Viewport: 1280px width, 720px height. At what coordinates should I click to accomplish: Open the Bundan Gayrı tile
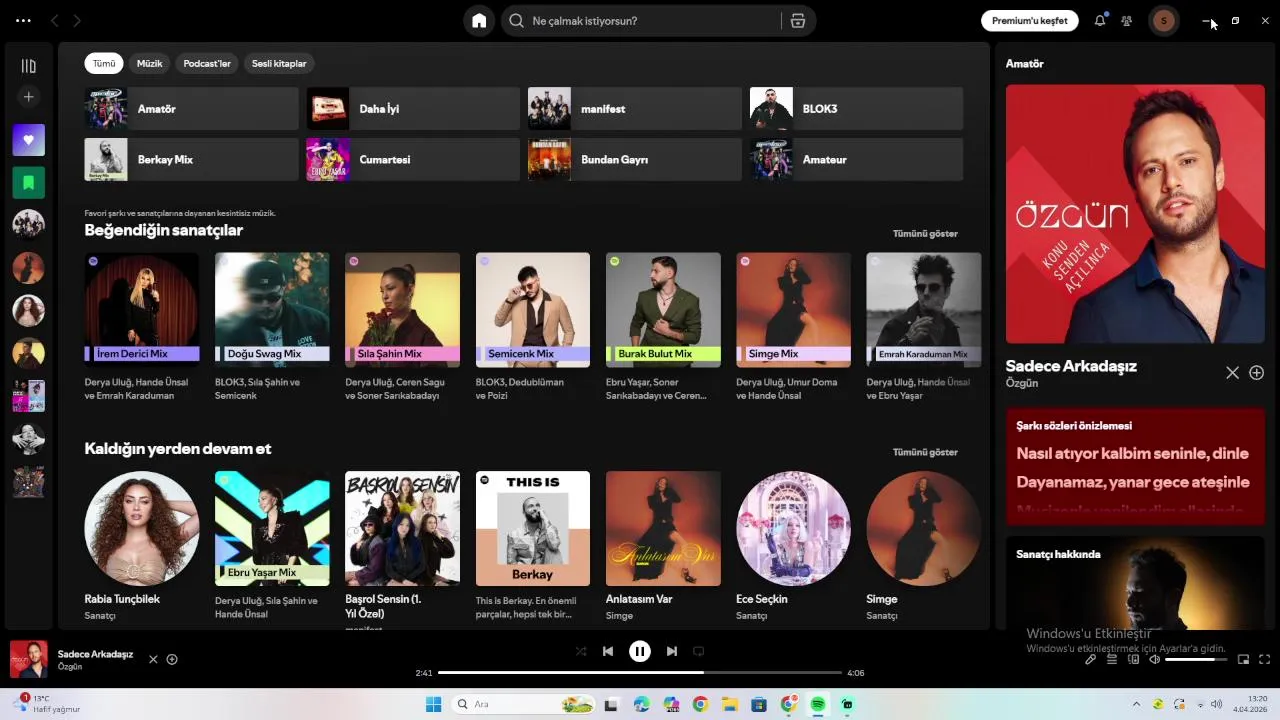(635, 159)
